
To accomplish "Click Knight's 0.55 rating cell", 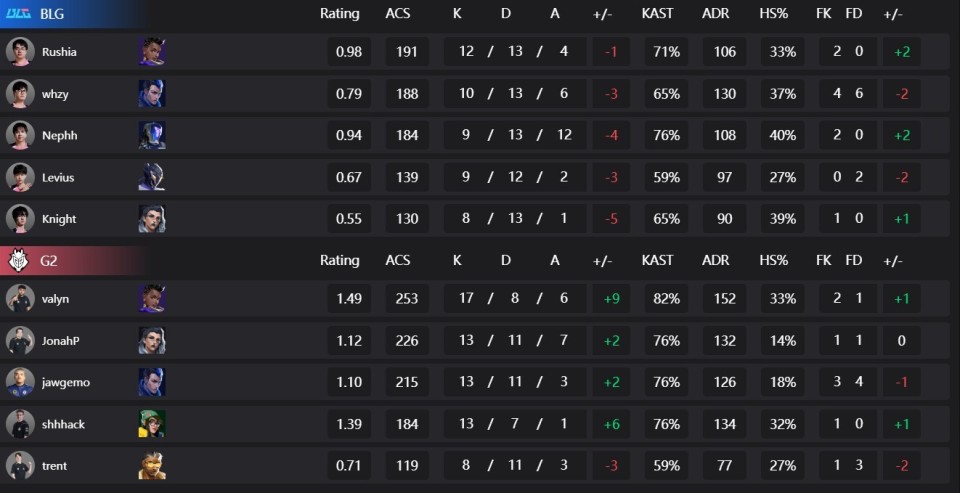I will click(x=349, y=219).
